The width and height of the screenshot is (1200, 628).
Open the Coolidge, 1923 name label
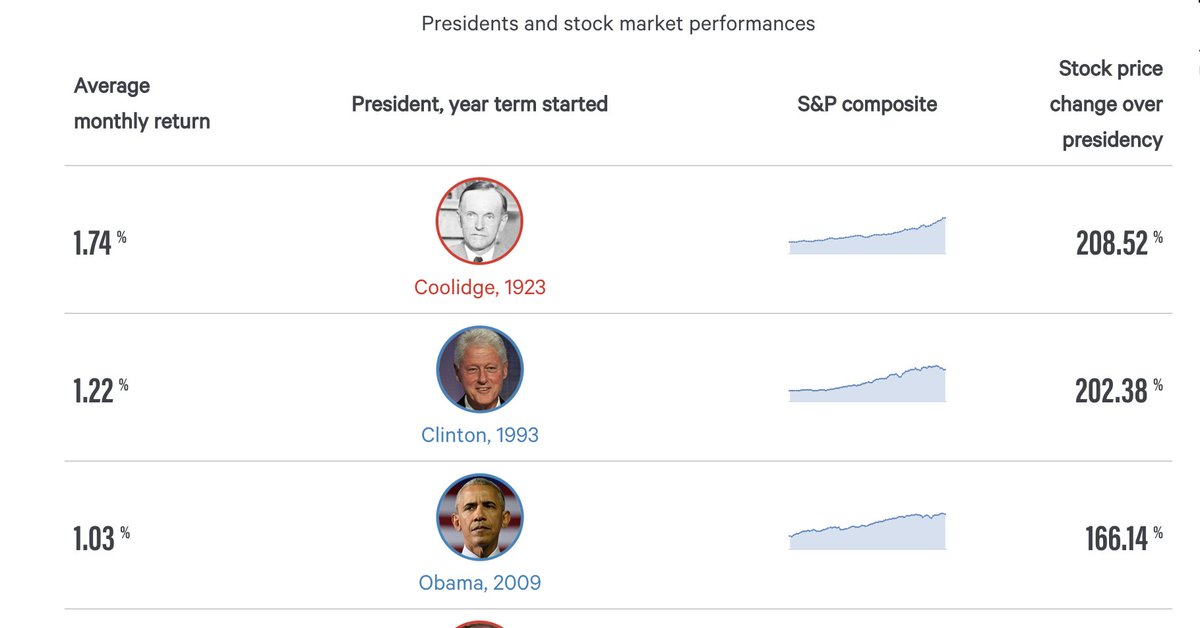pyautogui.click(x=480, y=287)
